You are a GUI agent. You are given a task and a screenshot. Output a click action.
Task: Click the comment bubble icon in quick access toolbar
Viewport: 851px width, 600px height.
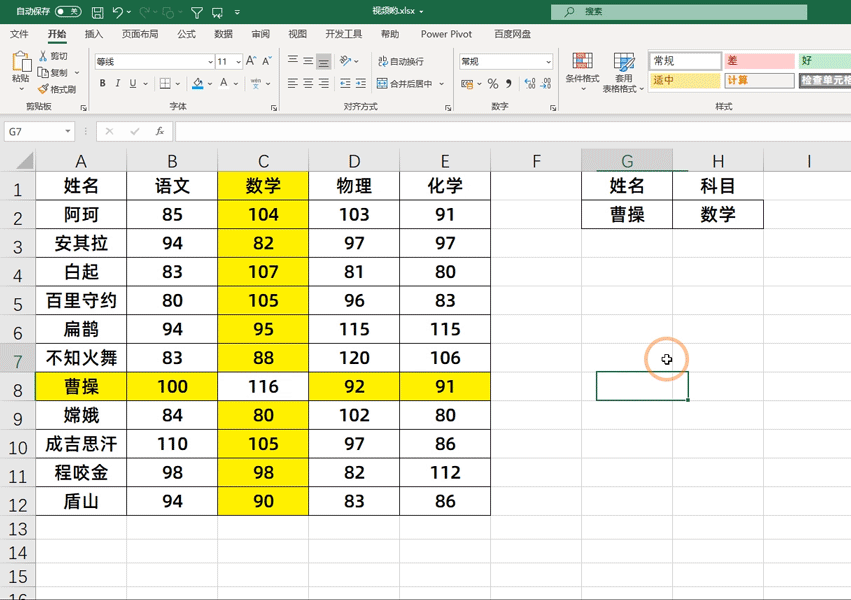click(x=217, y=12)
